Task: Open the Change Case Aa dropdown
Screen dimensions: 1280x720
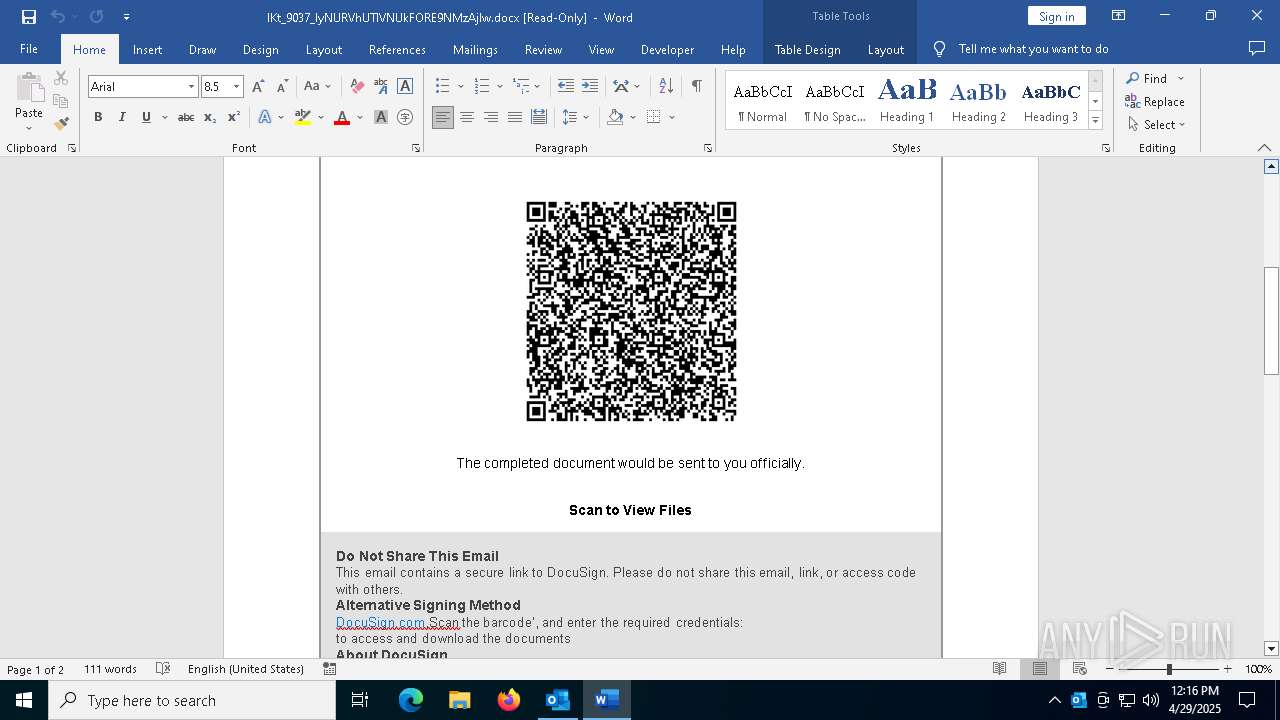Action: point(317,87)
